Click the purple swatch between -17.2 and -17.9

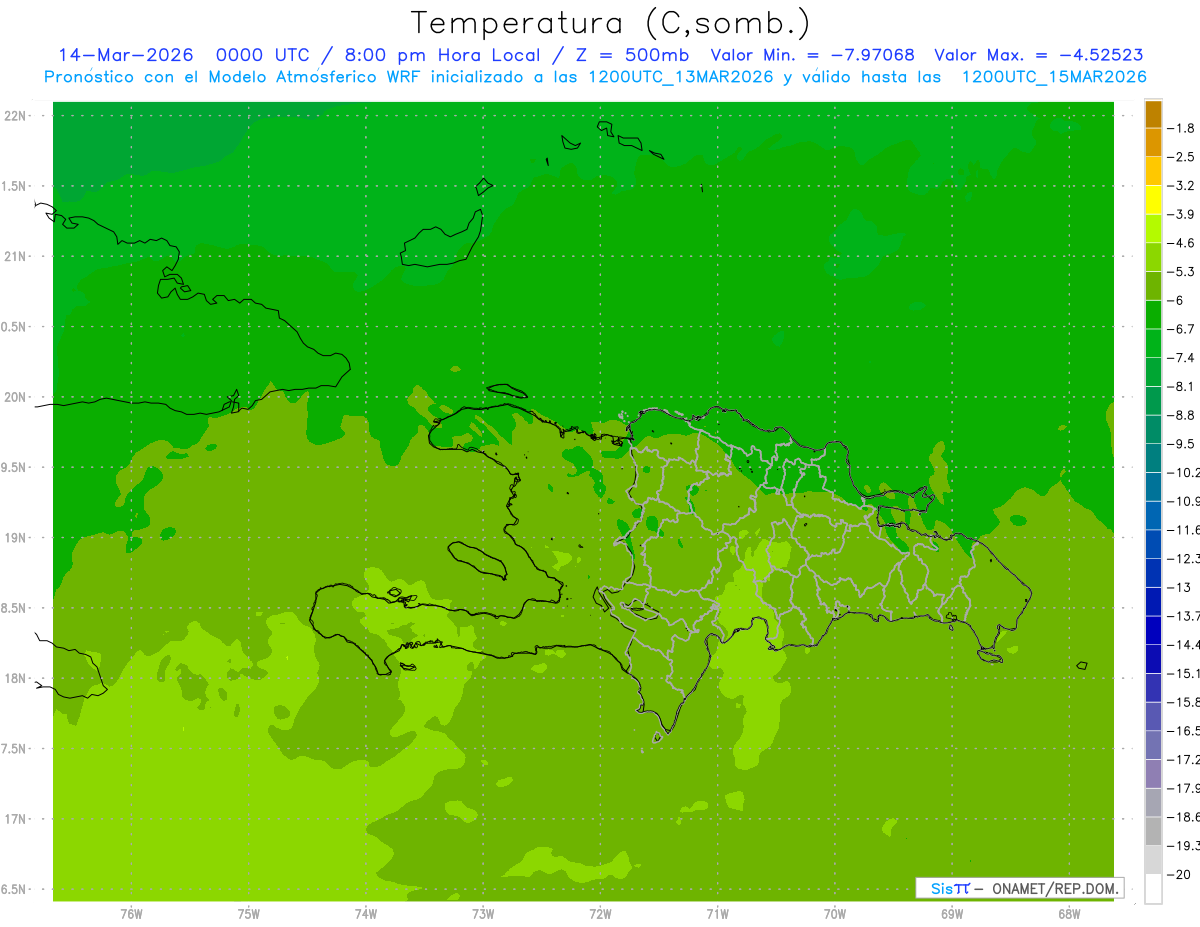[x=1153, y=774]
